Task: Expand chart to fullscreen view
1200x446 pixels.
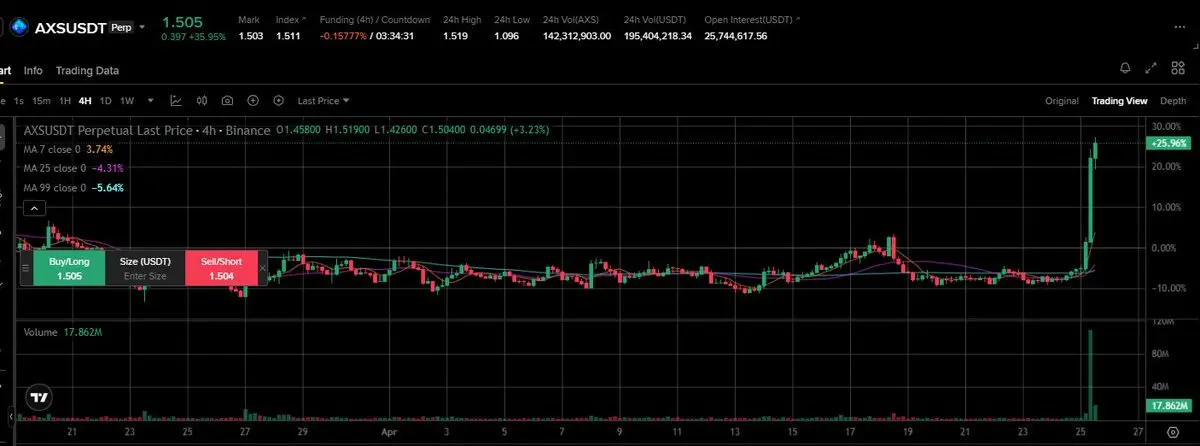Action: click(1150, 69)
